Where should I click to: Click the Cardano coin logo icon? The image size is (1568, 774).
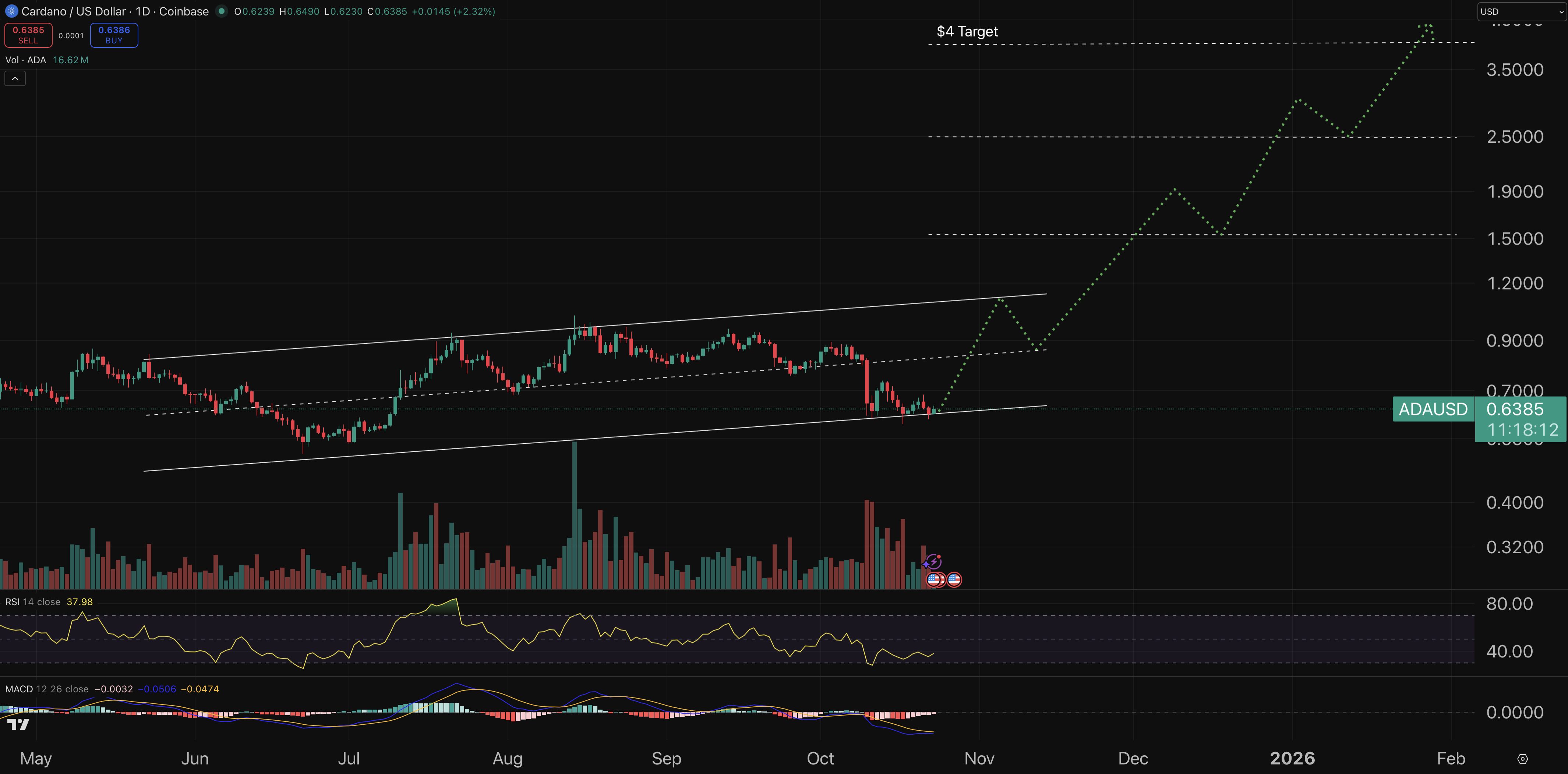tap(11, 11)
